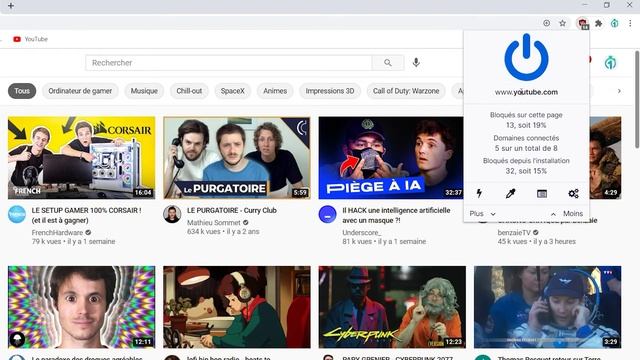The height and width of the screenshot is (360, 640).
Task: Go to Mathieu Sommet channel name
Action: pos(214,222)
